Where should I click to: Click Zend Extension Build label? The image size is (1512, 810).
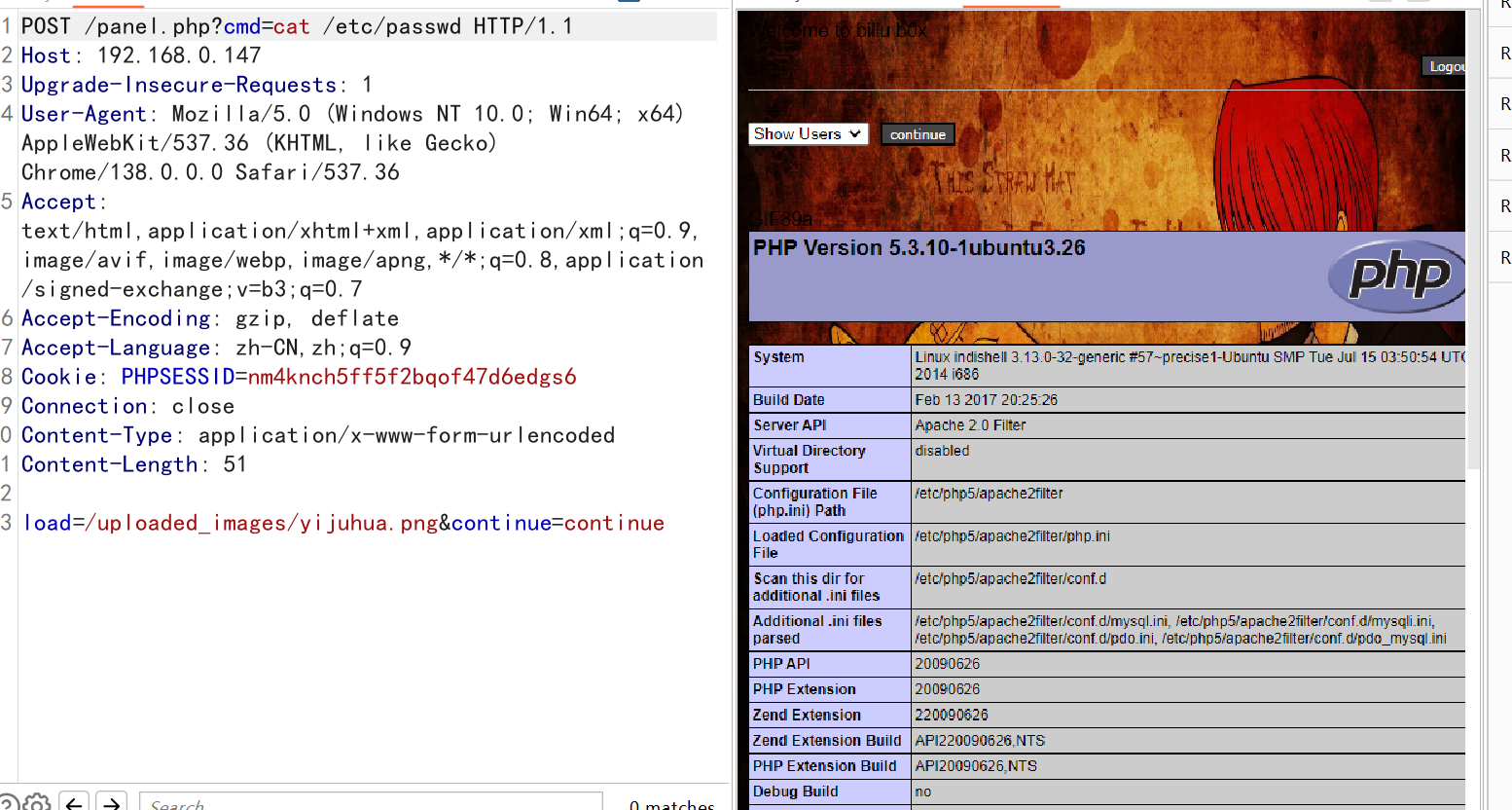tap(827, 741)
